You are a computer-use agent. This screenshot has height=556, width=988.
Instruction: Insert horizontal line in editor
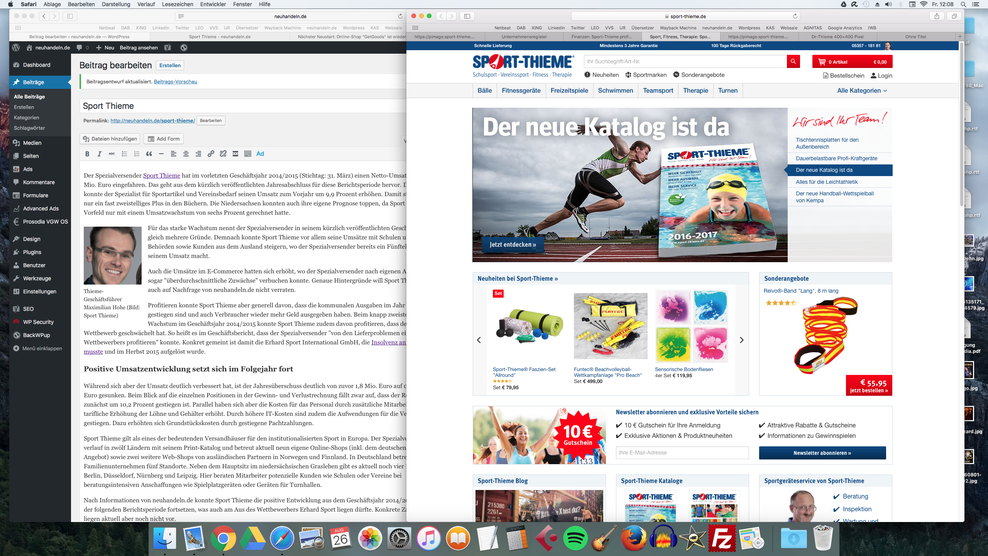[161, 154]
